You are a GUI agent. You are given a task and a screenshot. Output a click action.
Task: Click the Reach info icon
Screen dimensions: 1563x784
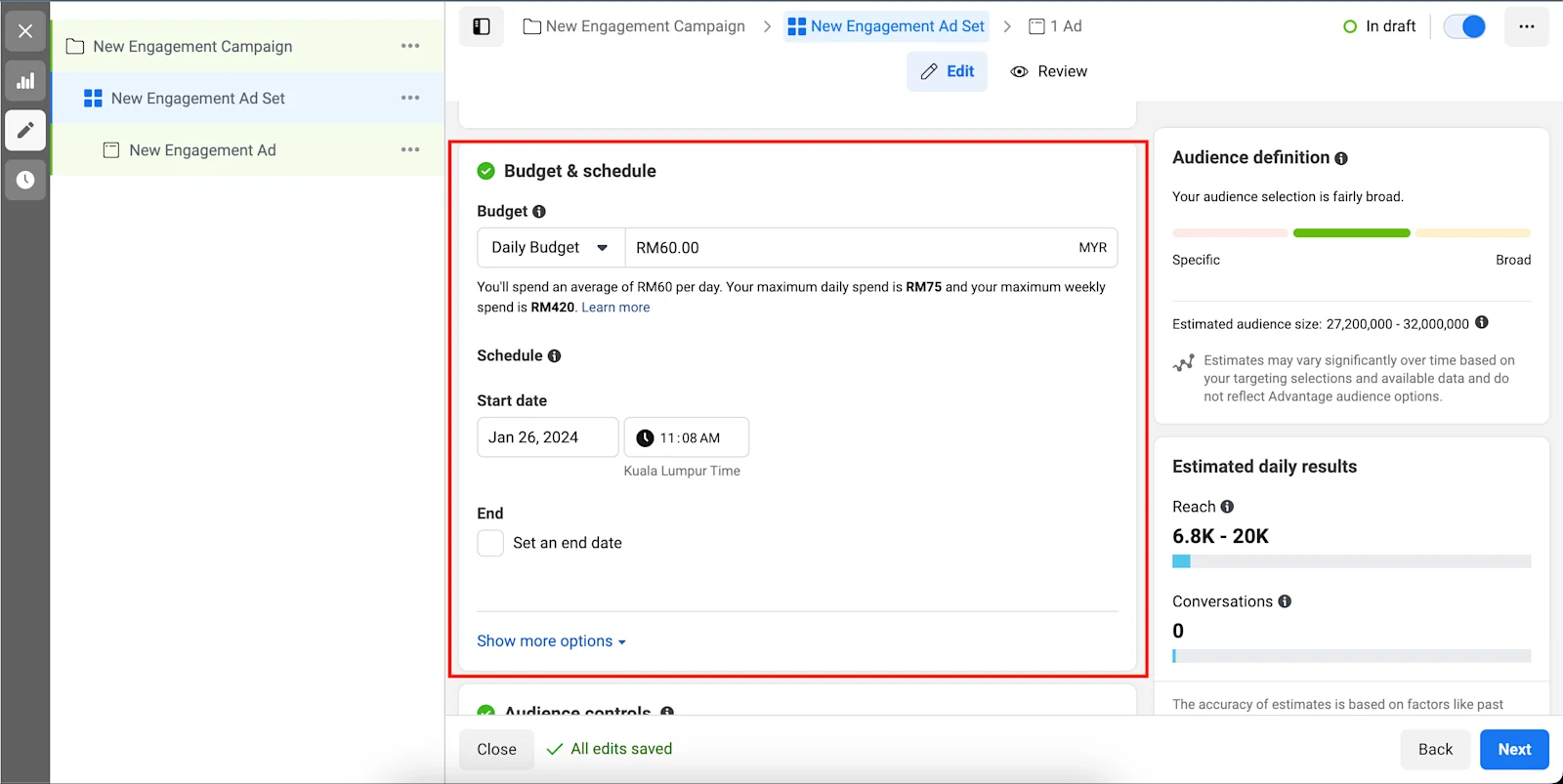[1227, 507]
